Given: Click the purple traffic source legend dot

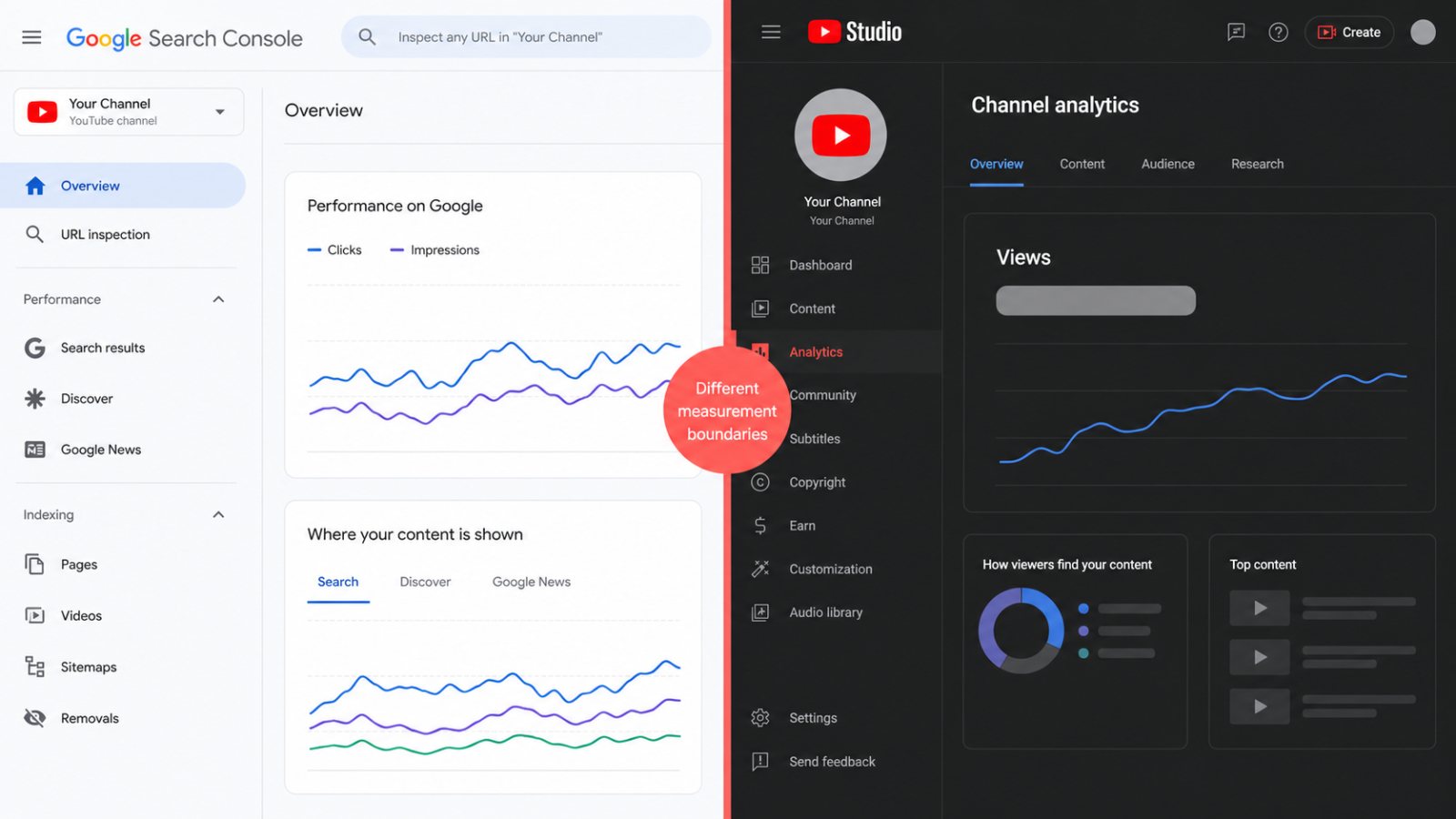Looking at the screenshot, I should [1083, 631].
